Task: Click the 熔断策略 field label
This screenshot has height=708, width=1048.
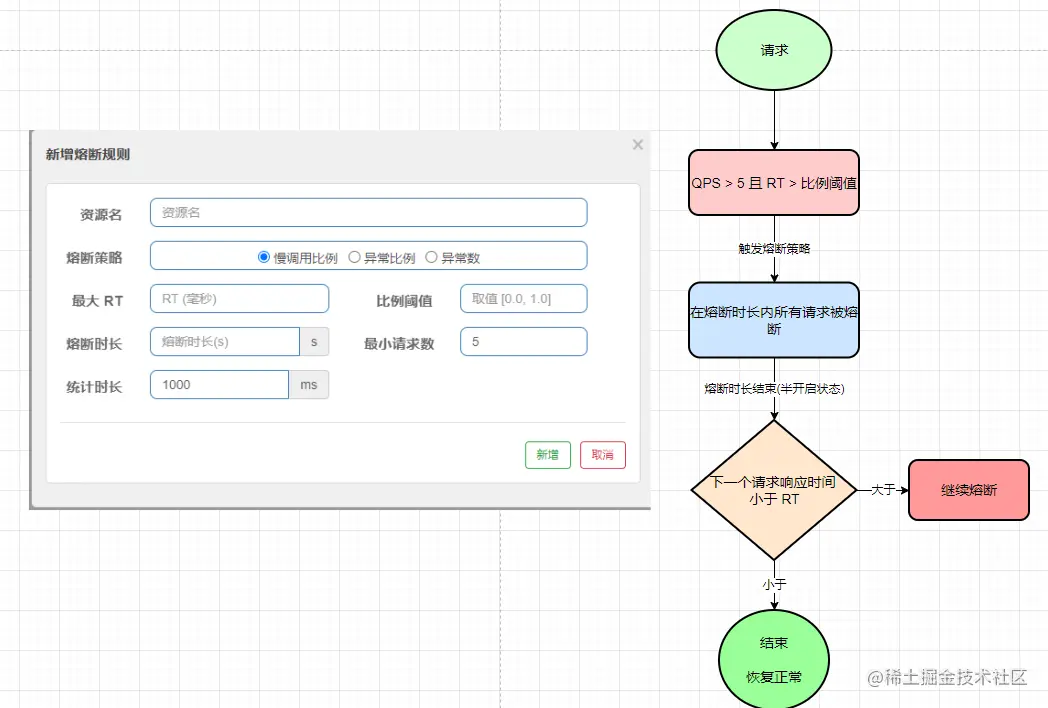Action: (94, 258)
